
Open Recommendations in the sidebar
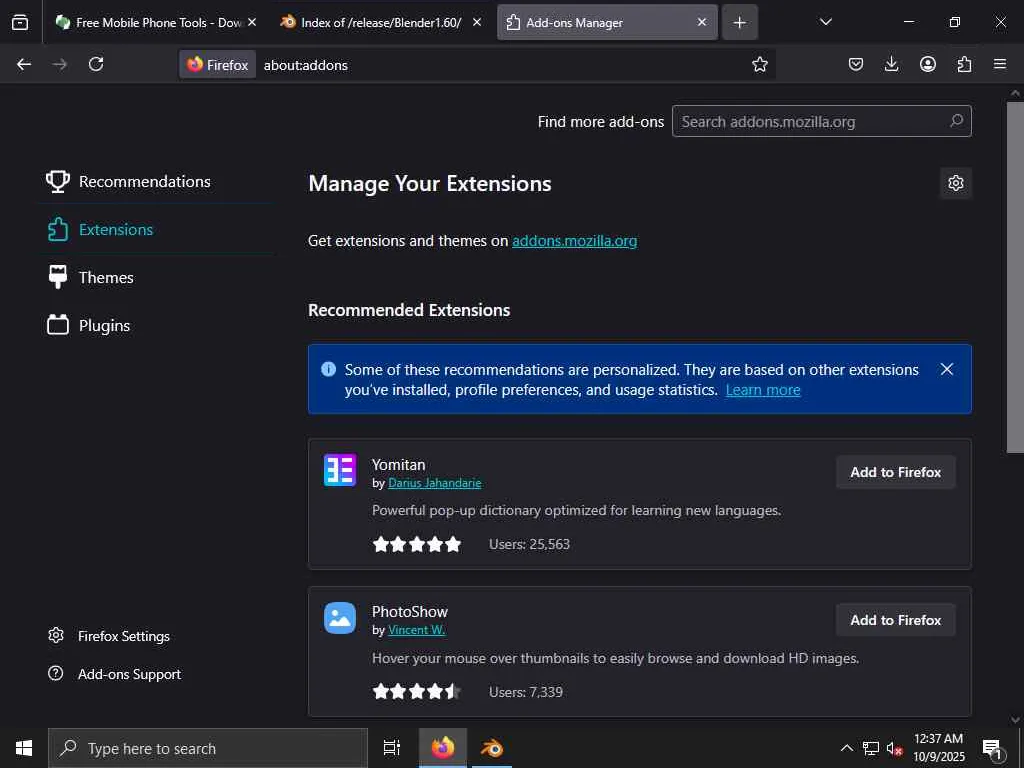[x=128, y=182]
